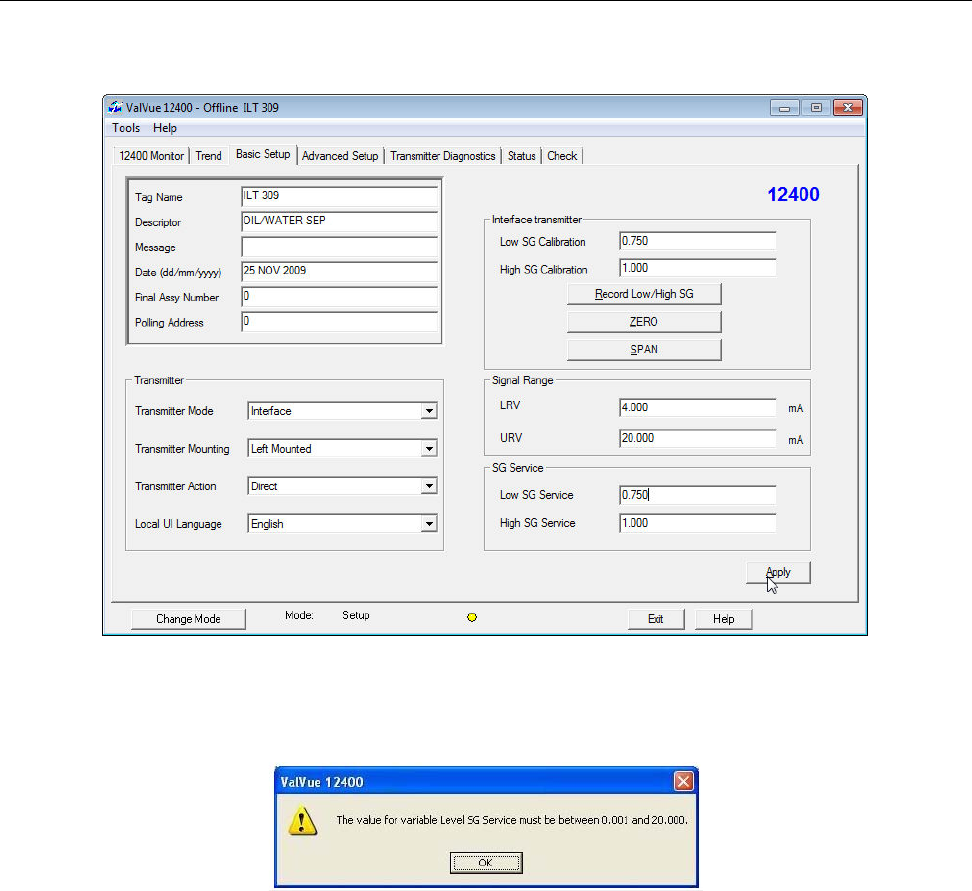Select the Basic Setup tab
972x891 pixels.
coord(263,154)
